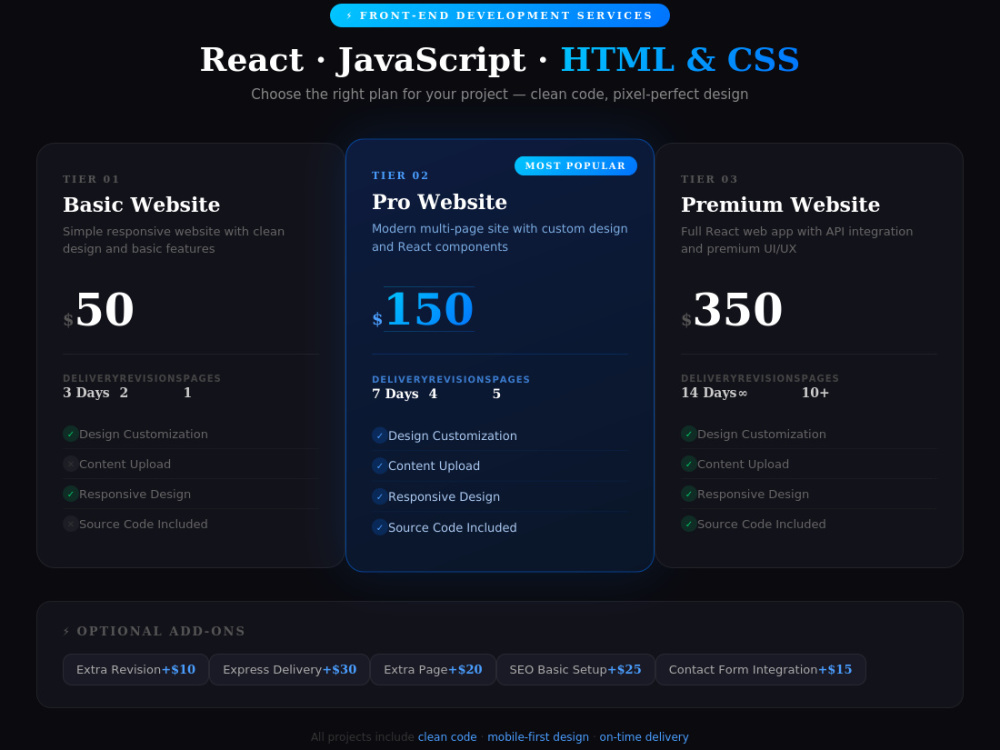Click the lightning bolt in the header badge
The image size is (1000, 750).
349,15
